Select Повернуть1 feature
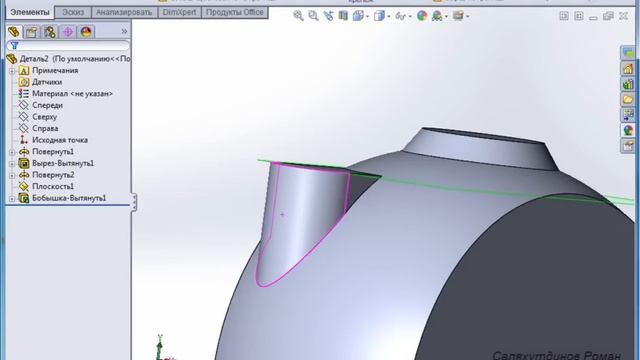640x360 pixels. (53, 151)
